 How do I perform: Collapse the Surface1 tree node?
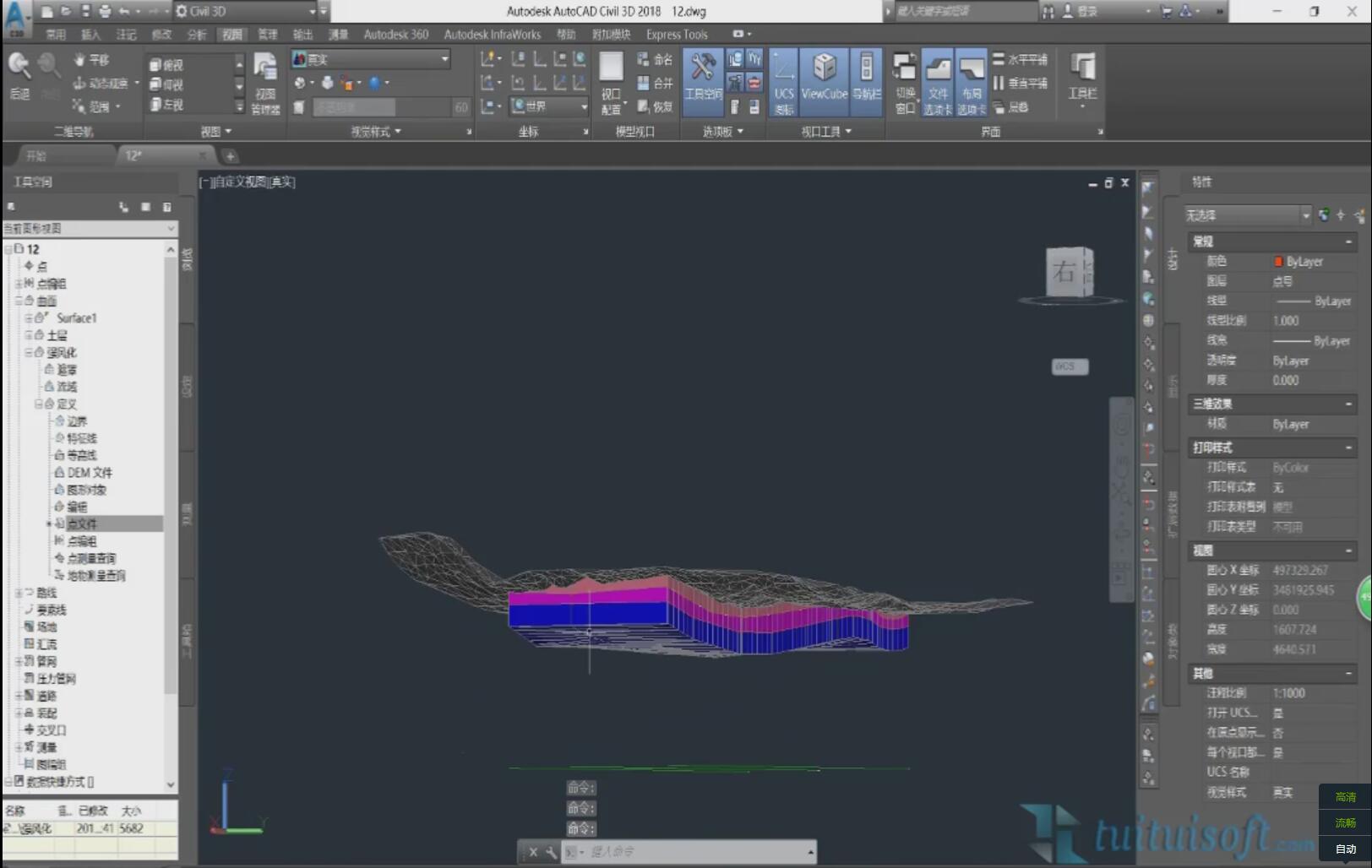(x=28, y=318)
